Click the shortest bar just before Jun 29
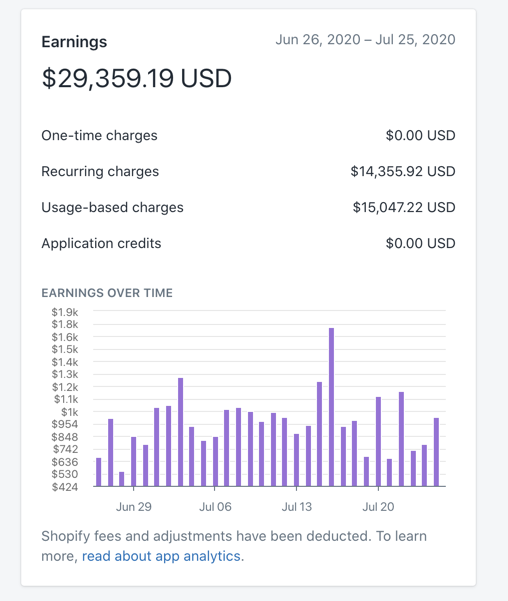Image resolution: width=508 pixels, height=601 pixels. (x=122, y=479)
